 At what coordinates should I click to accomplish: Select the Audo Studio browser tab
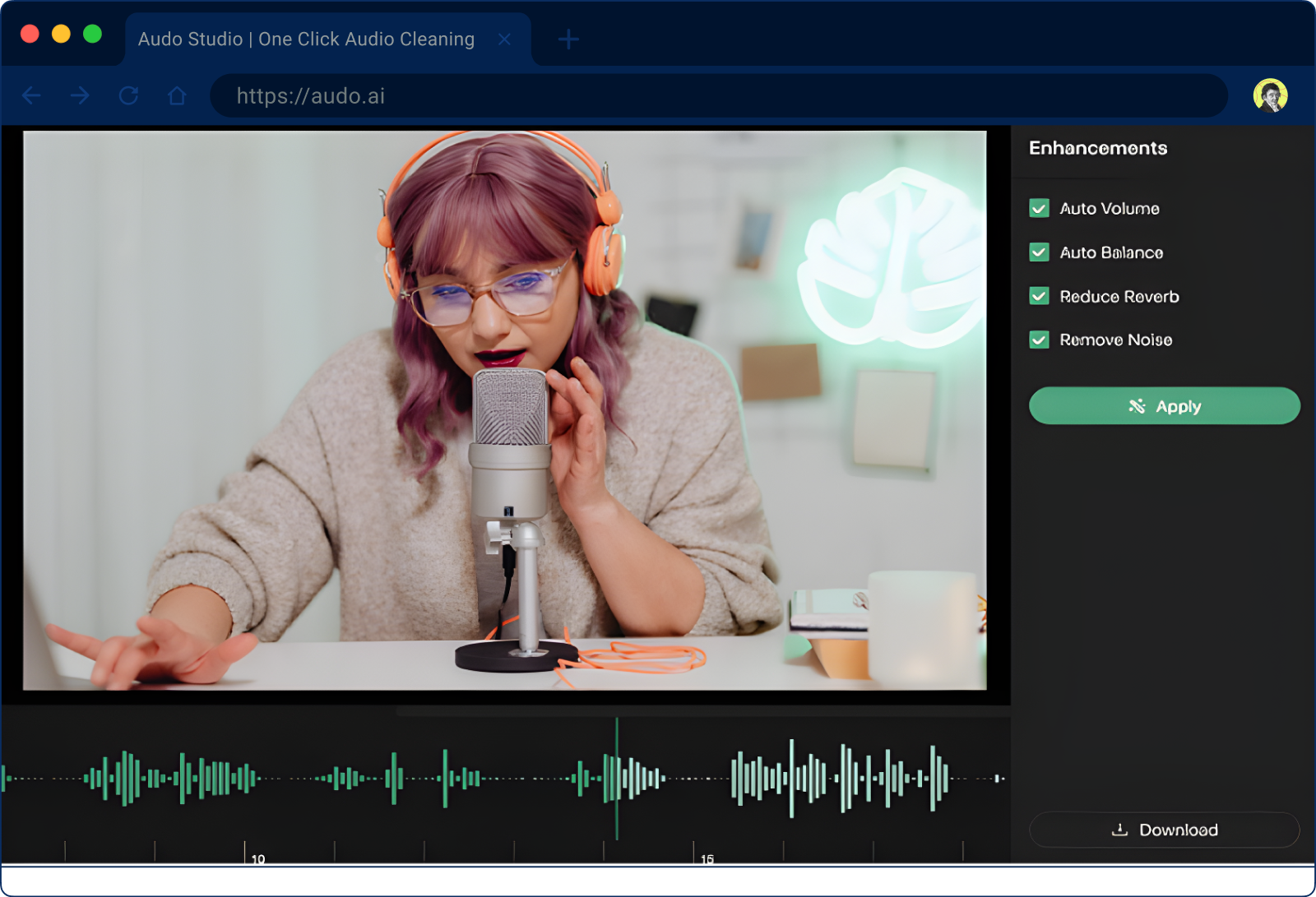click(304, 39)
